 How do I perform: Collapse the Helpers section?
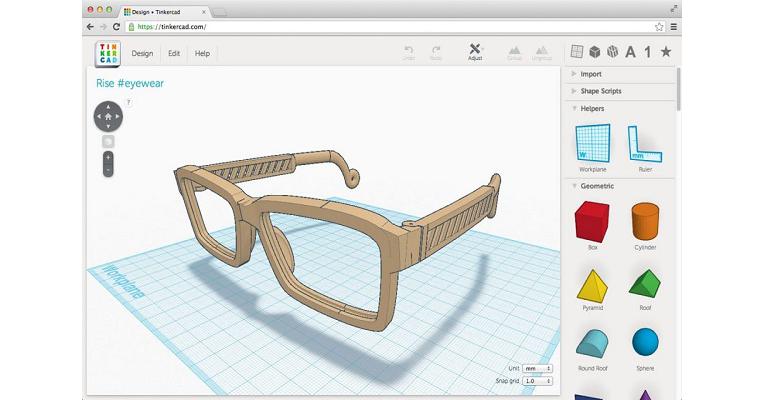(592, 108)
